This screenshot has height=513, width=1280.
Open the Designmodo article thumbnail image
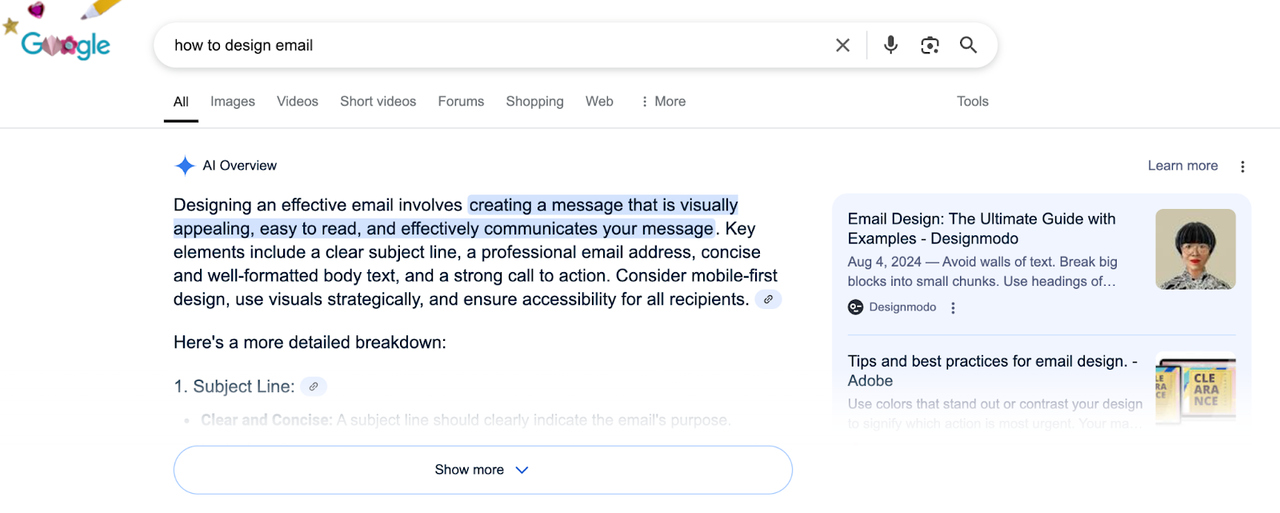point(1195,249)
